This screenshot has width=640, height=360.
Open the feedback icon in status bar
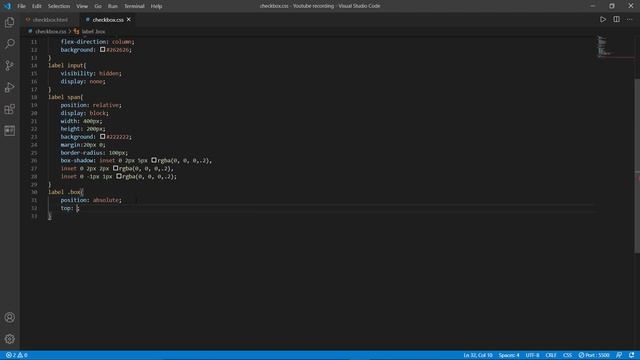(x=619, y=355)
